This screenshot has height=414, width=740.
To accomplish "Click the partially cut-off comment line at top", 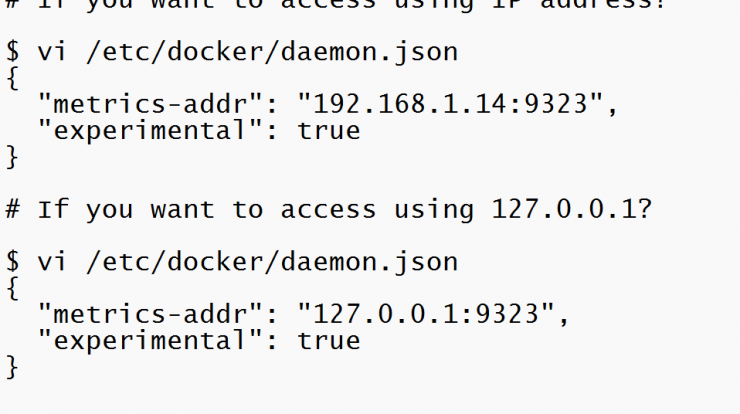I will (x=336, y=5).
